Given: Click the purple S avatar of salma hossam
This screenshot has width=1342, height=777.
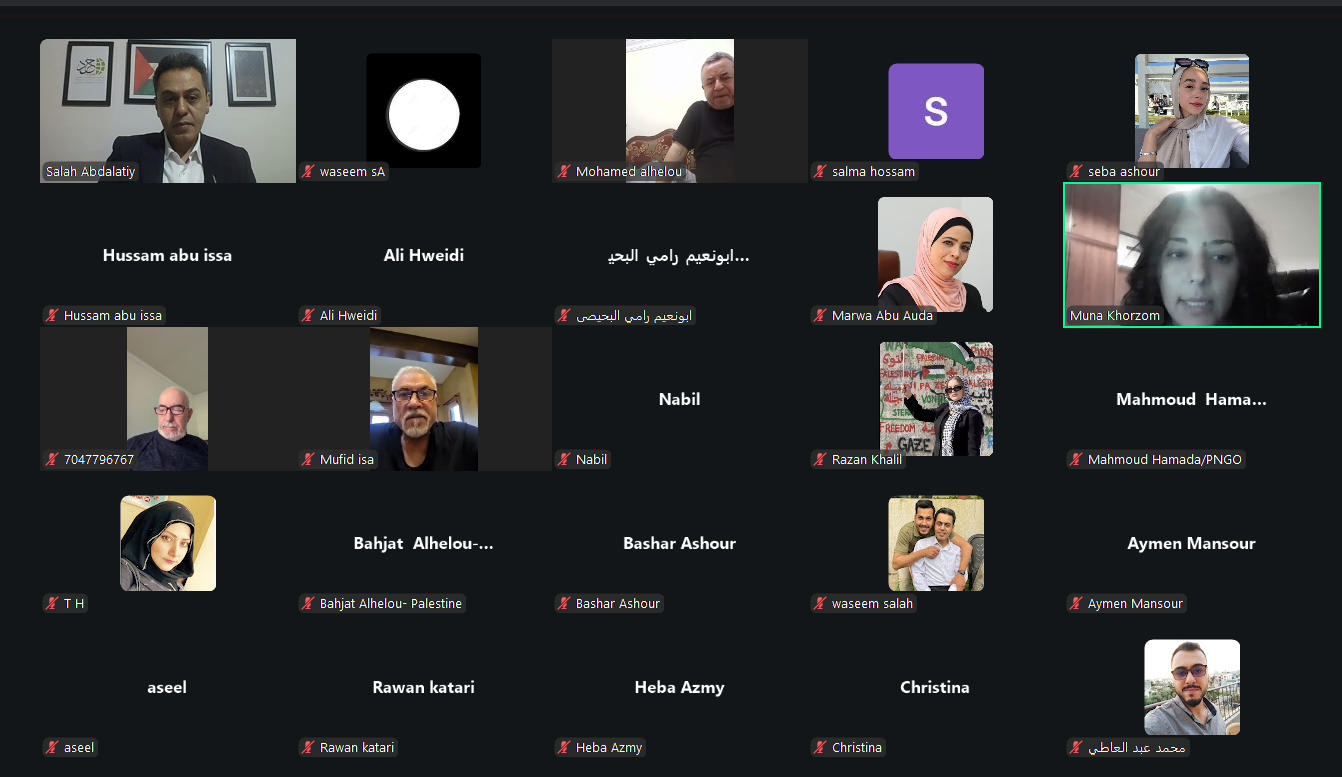Looking at the screenshot, I should point(936,111).
